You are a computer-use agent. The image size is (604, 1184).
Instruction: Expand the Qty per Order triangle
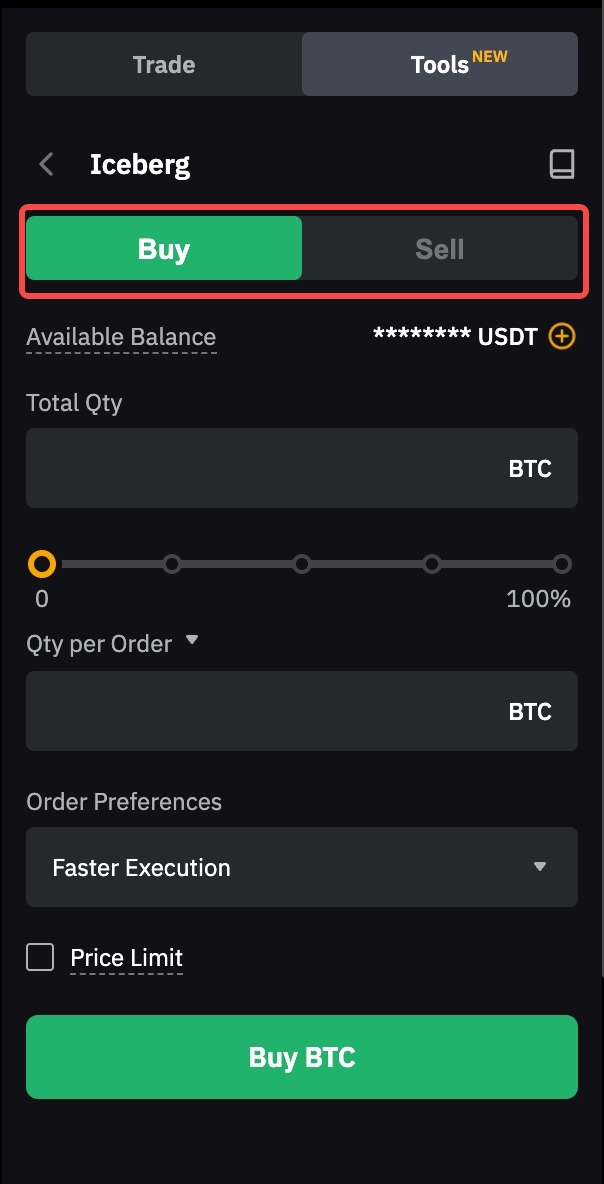(x=192, y=641)
